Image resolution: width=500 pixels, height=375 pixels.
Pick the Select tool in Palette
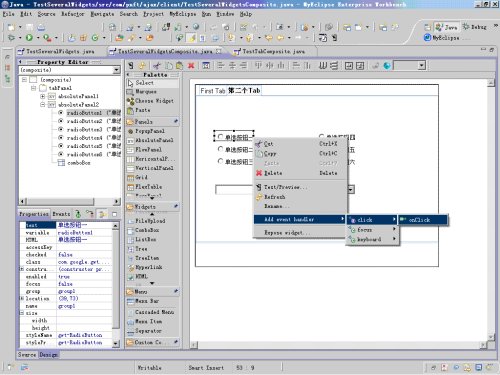point(153,83)
